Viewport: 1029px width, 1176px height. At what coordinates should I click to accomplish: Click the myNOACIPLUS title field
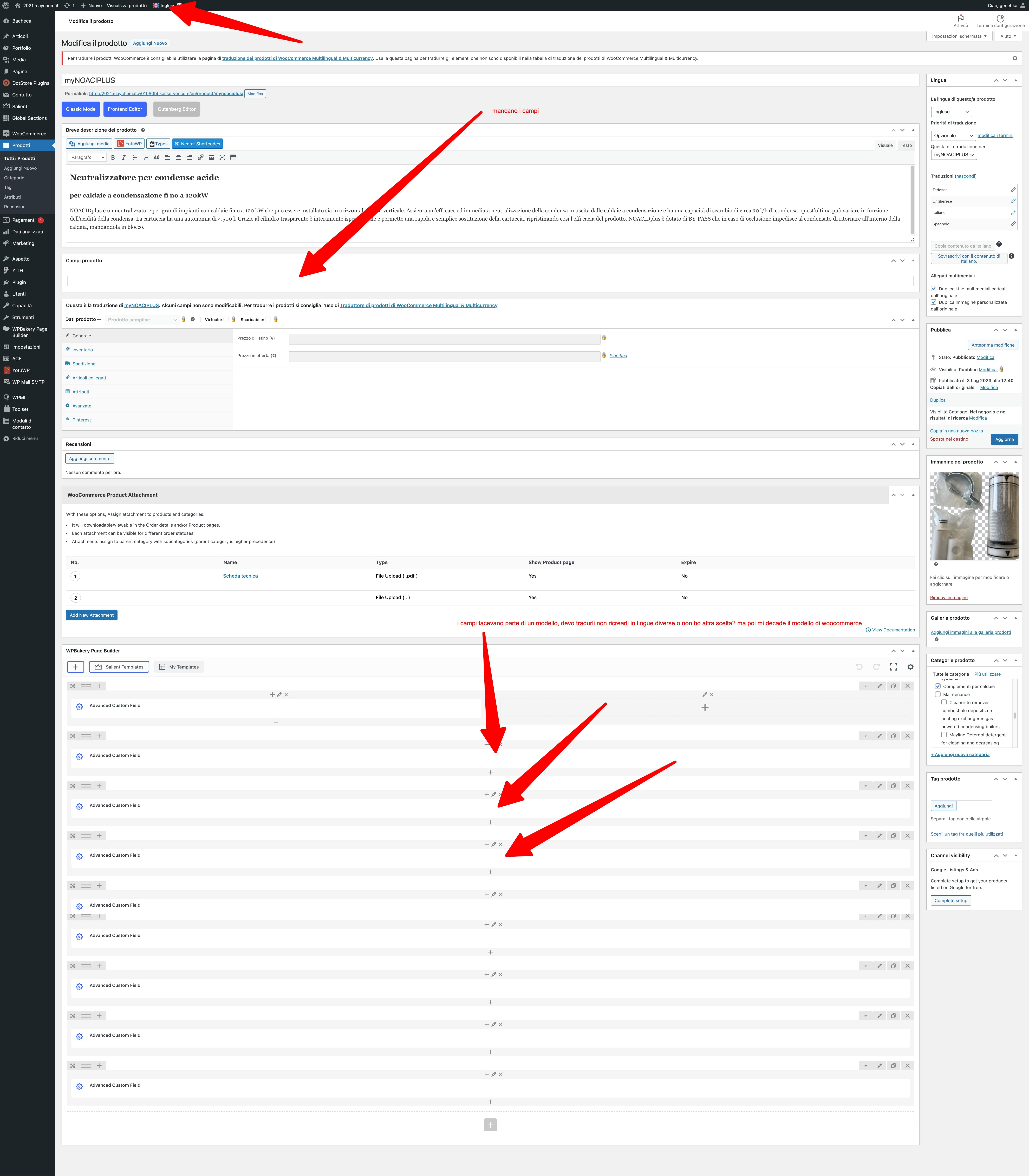click(x=490, y=80)
